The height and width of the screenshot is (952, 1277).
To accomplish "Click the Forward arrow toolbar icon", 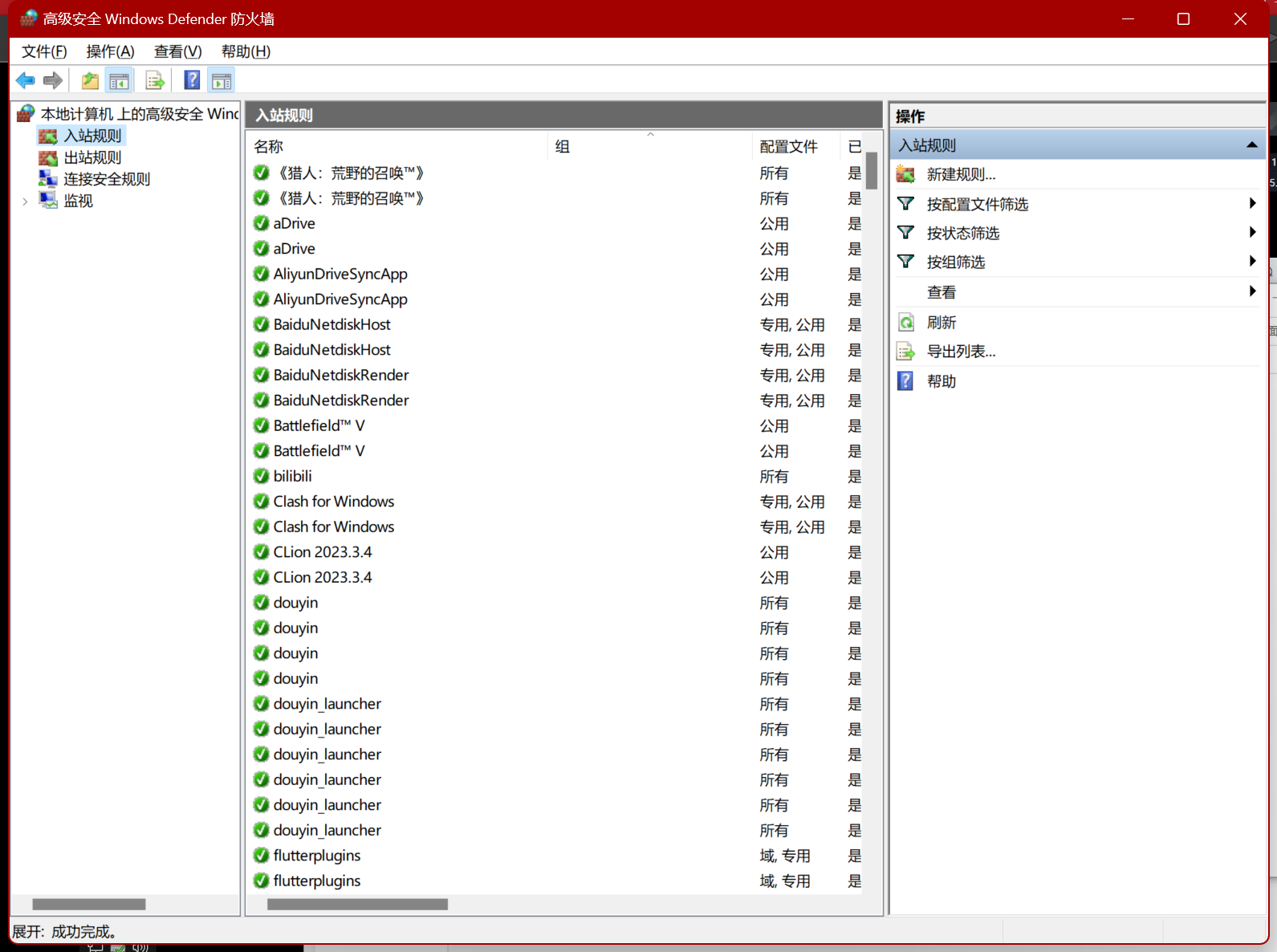I will click(53, 80).
